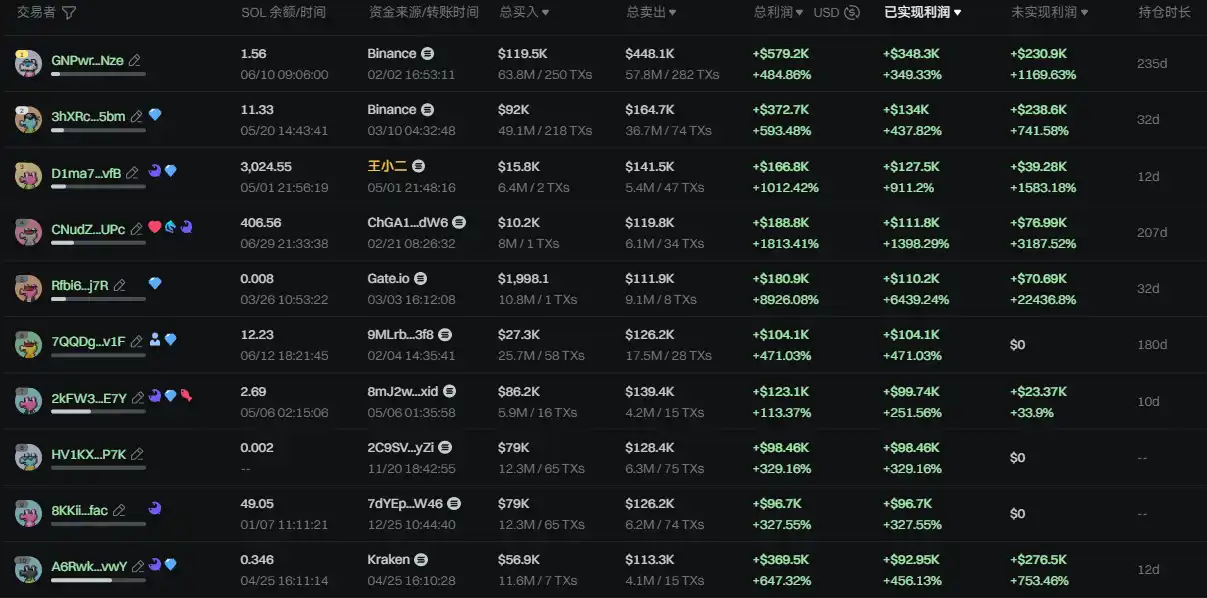Click edit pencil beside HV1KX...P7K
Screen dimensions: 1207x598
[x=137, y=454]
